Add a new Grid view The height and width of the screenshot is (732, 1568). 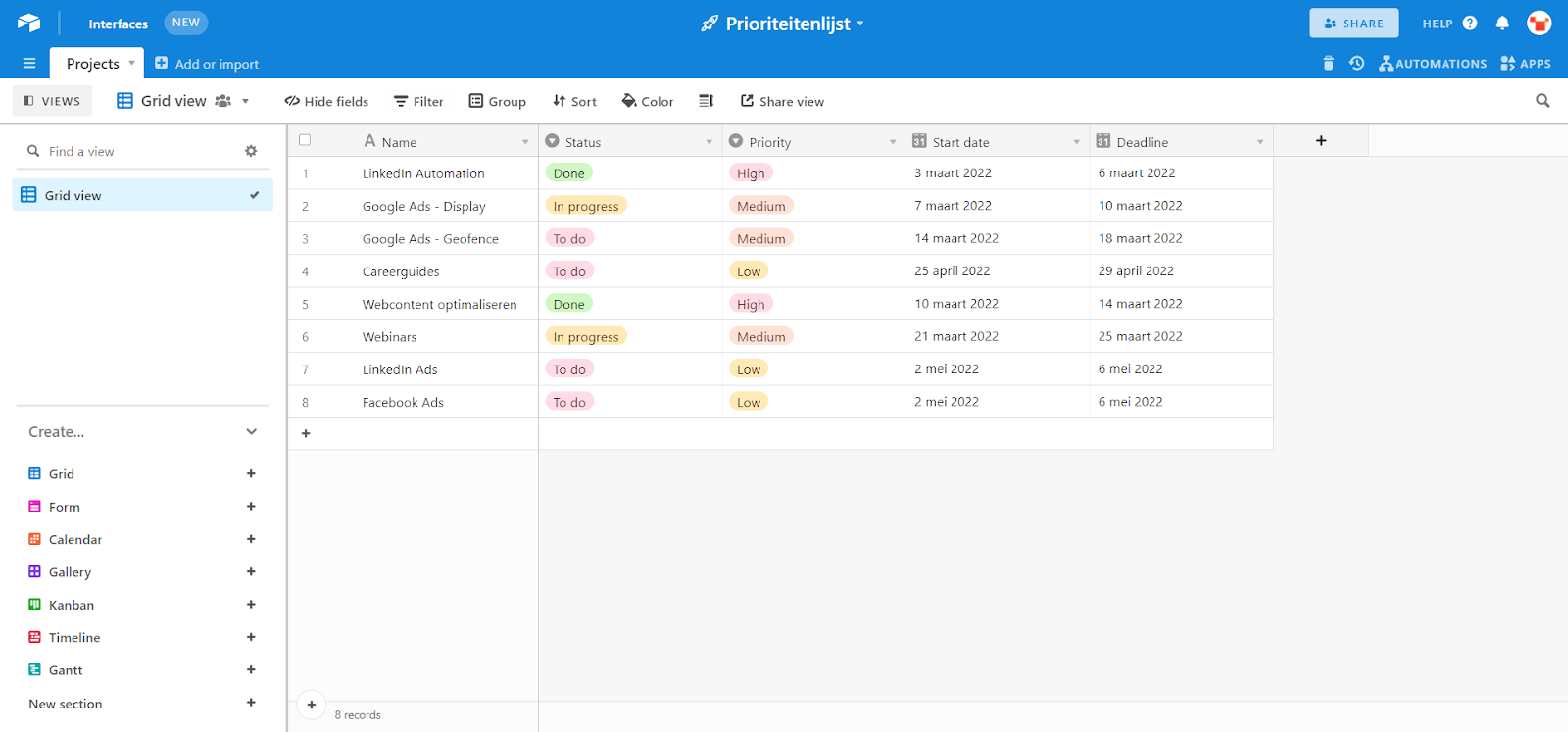pos(251,473)
